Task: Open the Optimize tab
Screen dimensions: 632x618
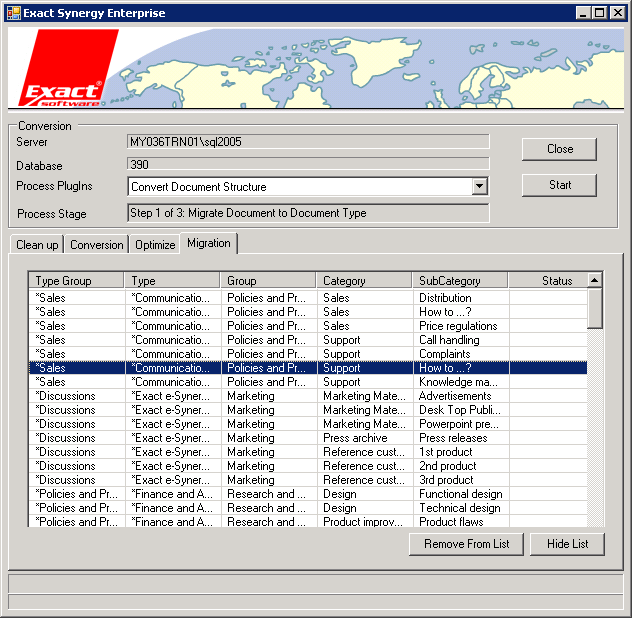Action: (x=155, y=245)
